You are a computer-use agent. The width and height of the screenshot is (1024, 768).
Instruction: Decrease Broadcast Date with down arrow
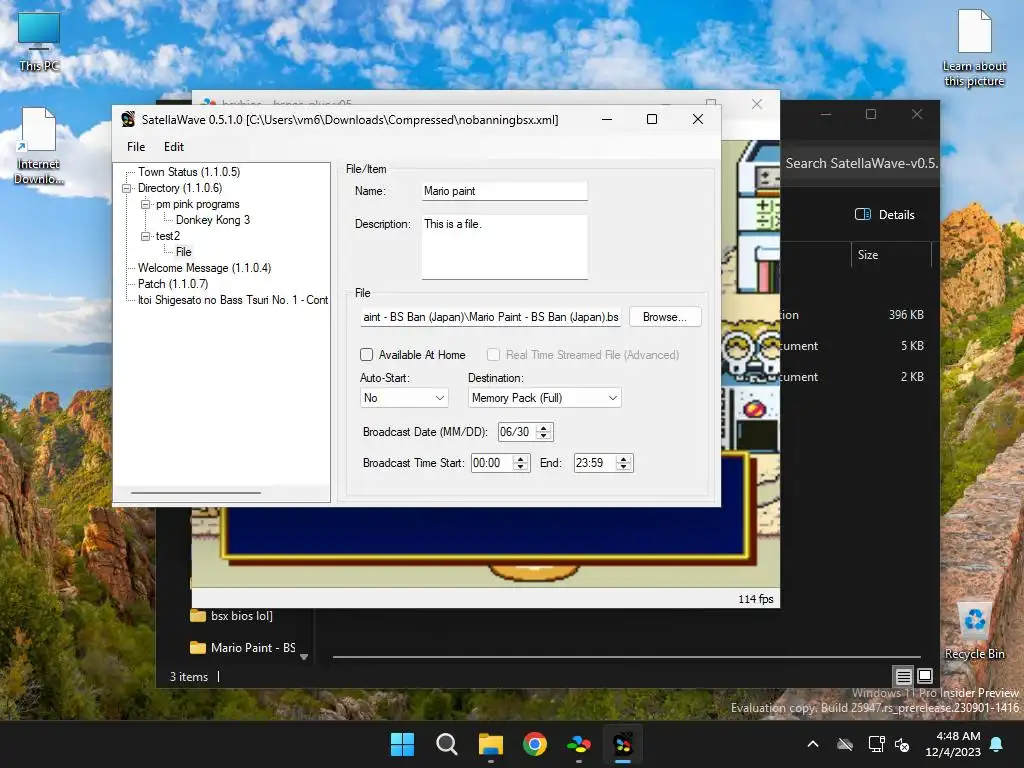pos(543,436)
